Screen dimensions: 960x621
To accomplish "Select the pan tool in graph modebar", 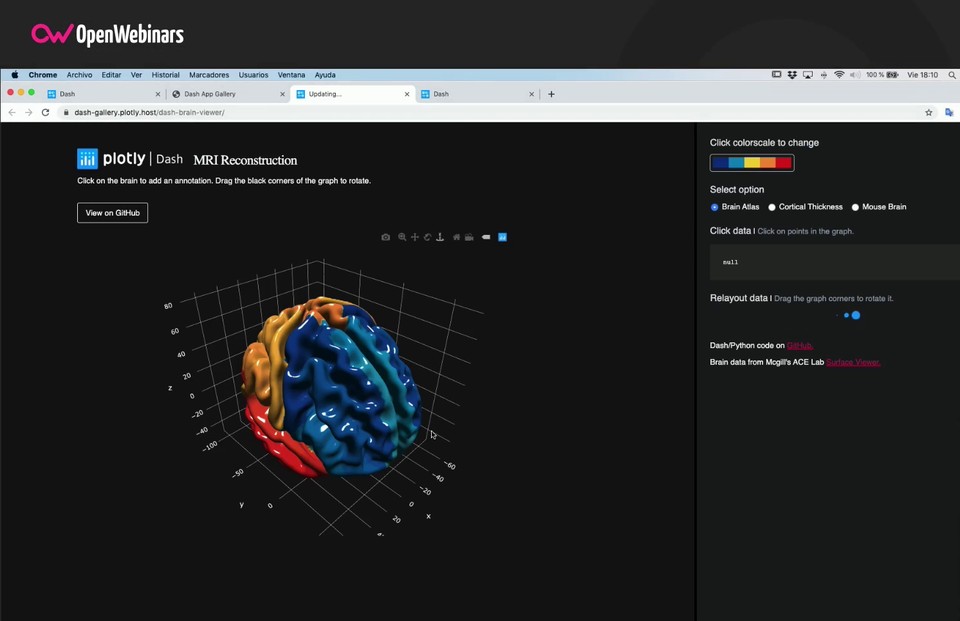I will (415, 237).
